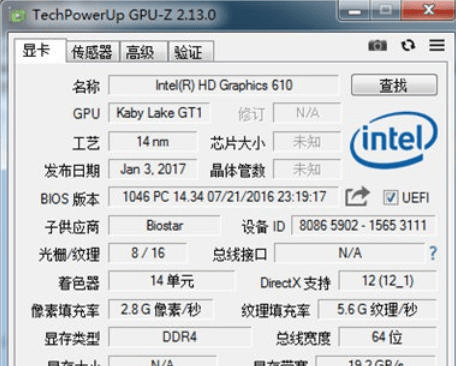Click the Intel logo
This screenshot has width=456, height=366.
(394, 140)
